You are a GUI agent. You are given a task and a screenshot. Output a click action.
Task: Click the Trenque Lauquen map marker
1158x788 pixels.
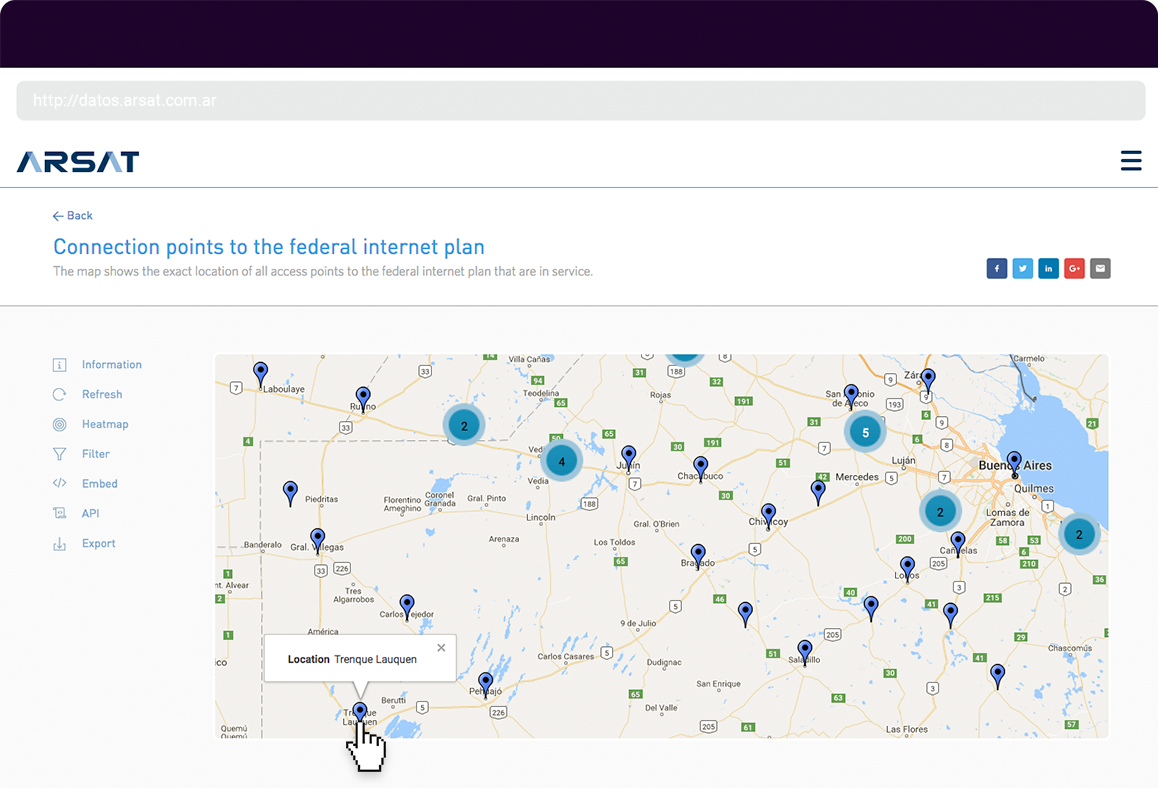pos(359,710)
